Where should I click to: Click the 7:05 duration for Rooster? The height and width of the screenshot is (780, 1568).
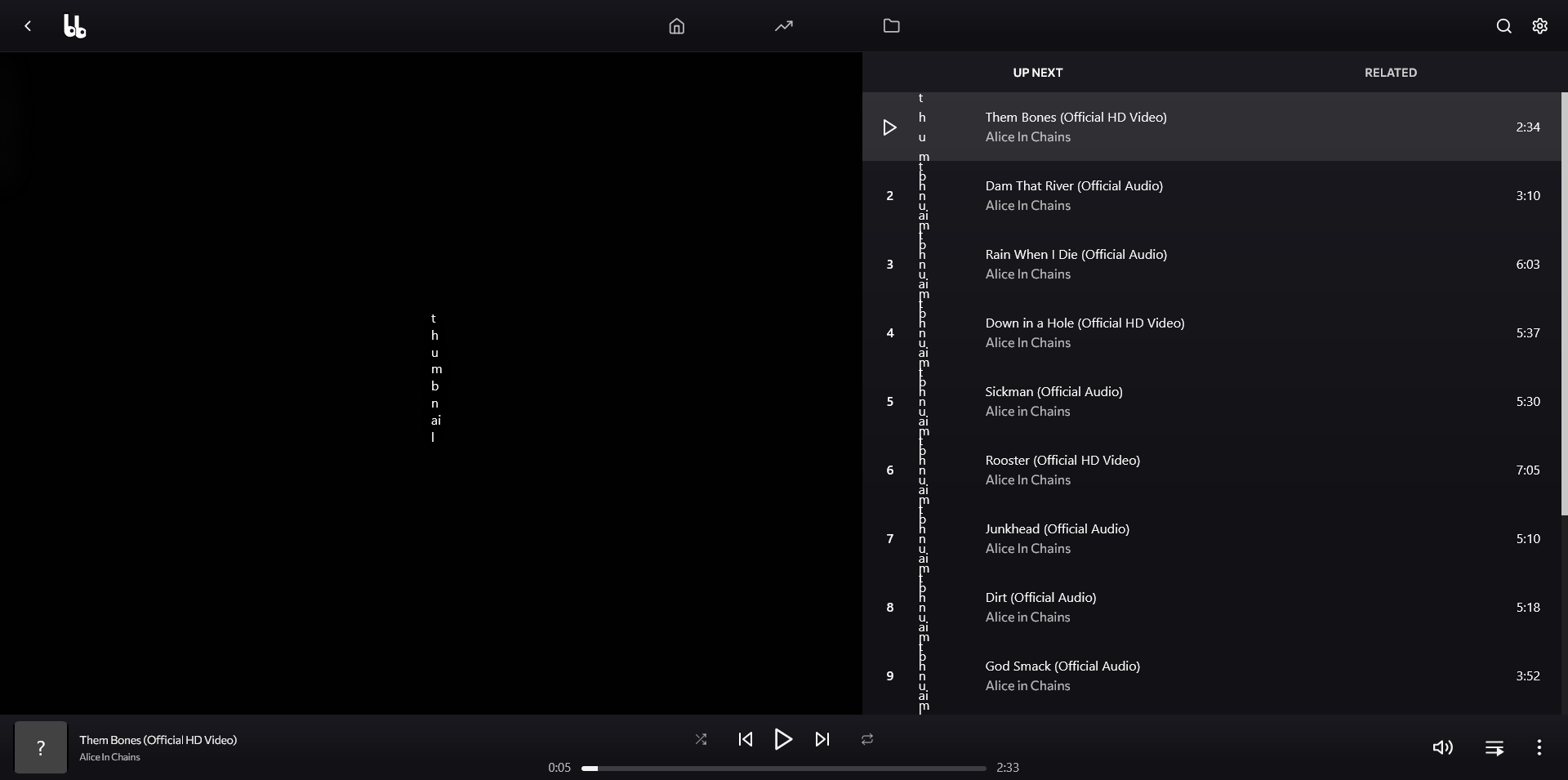pos(1528,470)
